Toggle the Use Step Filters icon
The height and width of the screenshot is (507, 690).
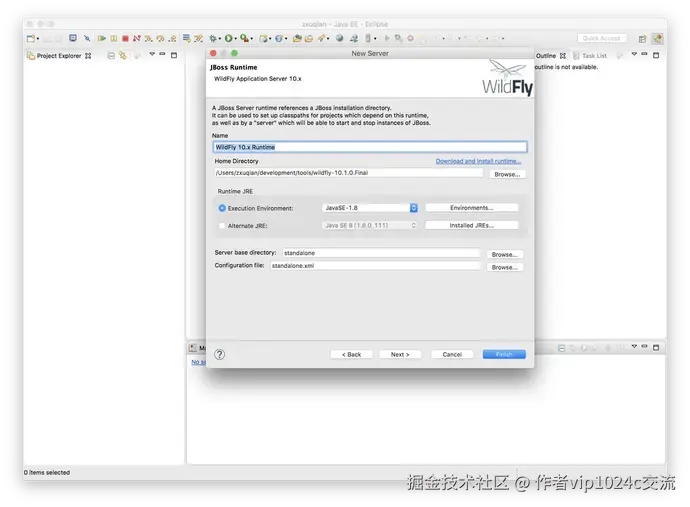pyautogui.click(x=198, y=39)
